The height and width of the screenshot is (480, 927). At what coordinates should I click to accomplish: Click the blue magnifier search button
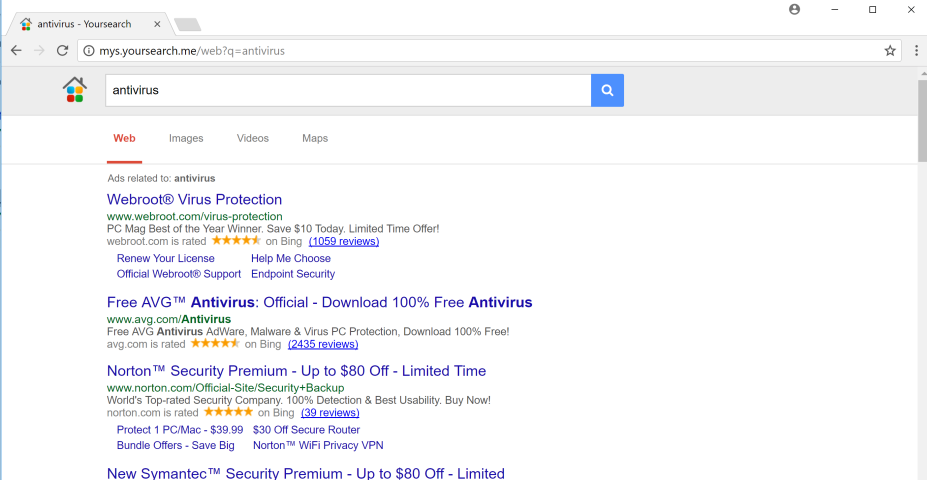click(607, 90)
